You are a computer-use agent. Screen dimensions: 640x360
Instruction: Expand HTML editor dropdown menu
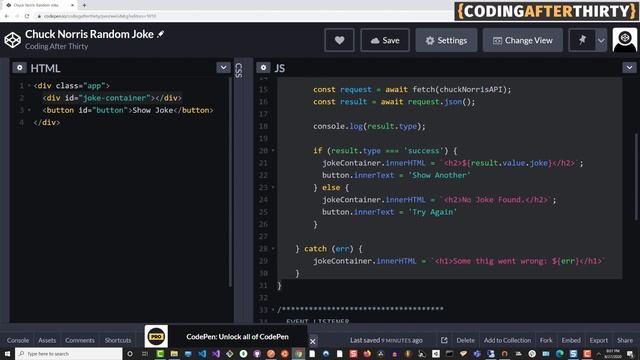(x=223, y=67)
